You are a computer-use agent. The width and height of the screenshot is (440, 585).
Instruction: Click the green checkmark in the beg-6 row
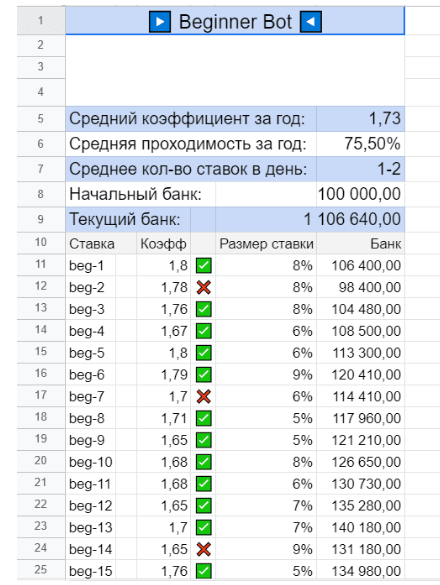coord(204,375)
